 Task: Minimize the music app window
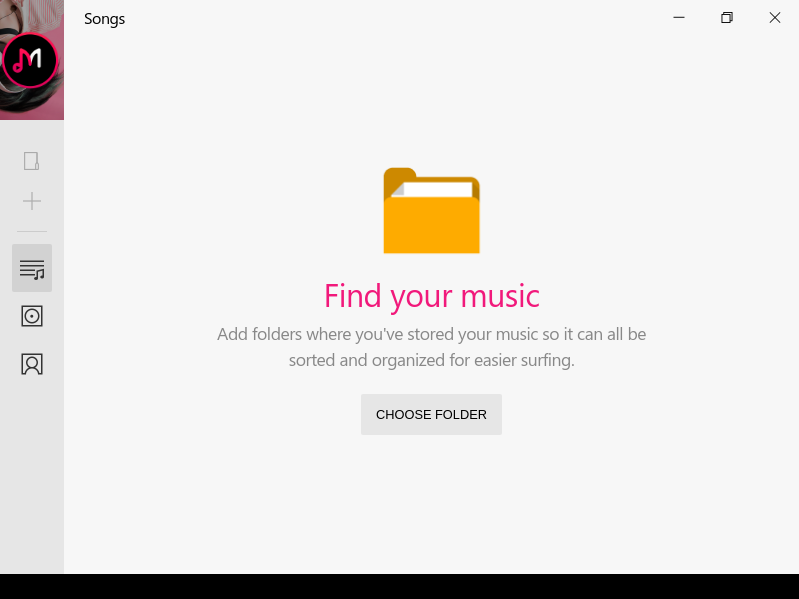pyautogui.click(x=679, y=18)
